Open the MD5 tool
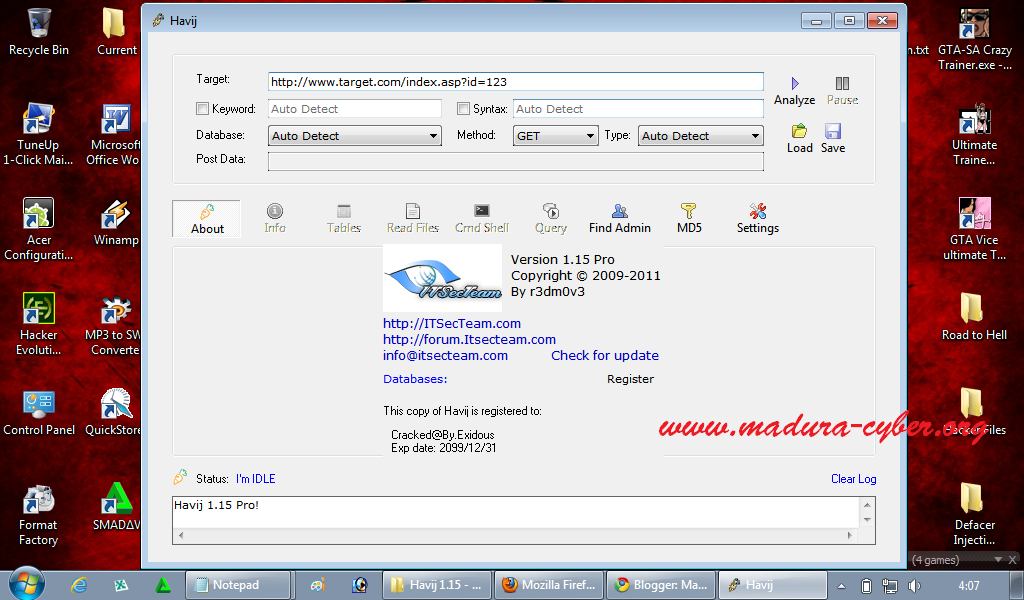The width and height of the screenshot is (1024, 600). click(x=689, y=219)
